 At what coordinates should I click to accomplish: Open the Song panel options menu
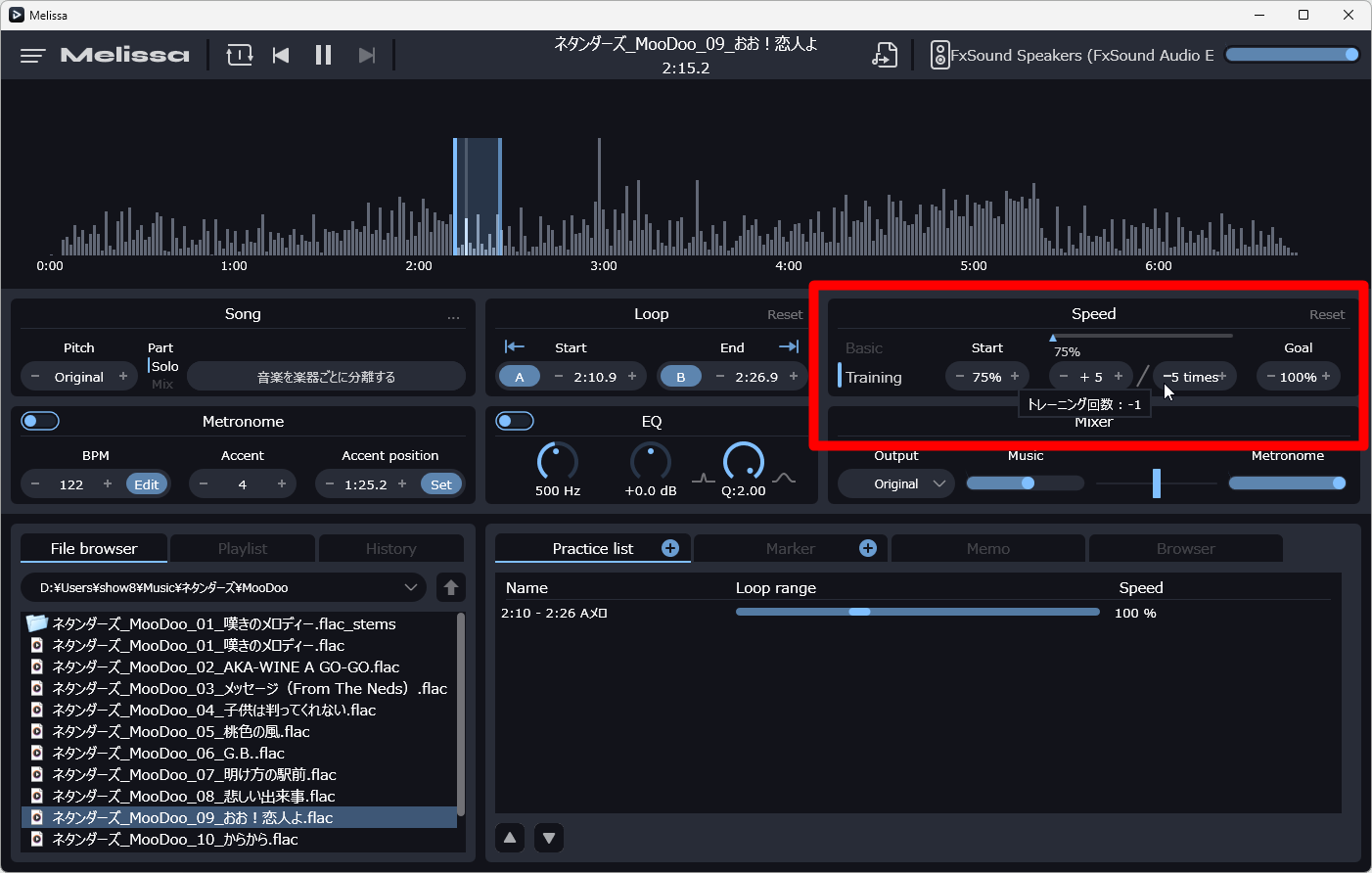(x=453, y=315)
